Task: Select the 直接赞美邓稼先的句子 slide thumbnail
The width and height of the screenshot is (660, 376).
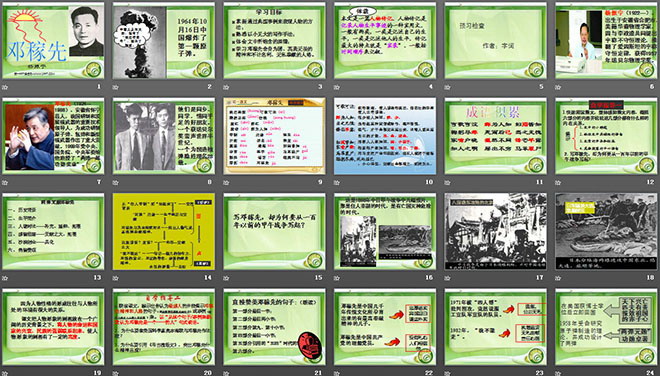Action: pos(274,327)
